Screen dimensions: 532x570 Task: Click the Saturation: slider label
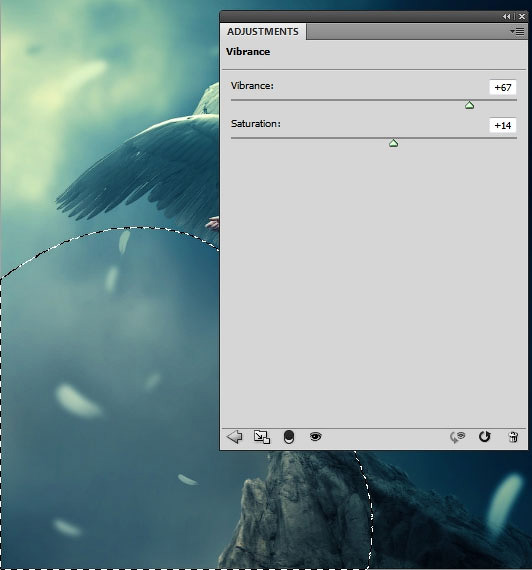pos(256,124)
